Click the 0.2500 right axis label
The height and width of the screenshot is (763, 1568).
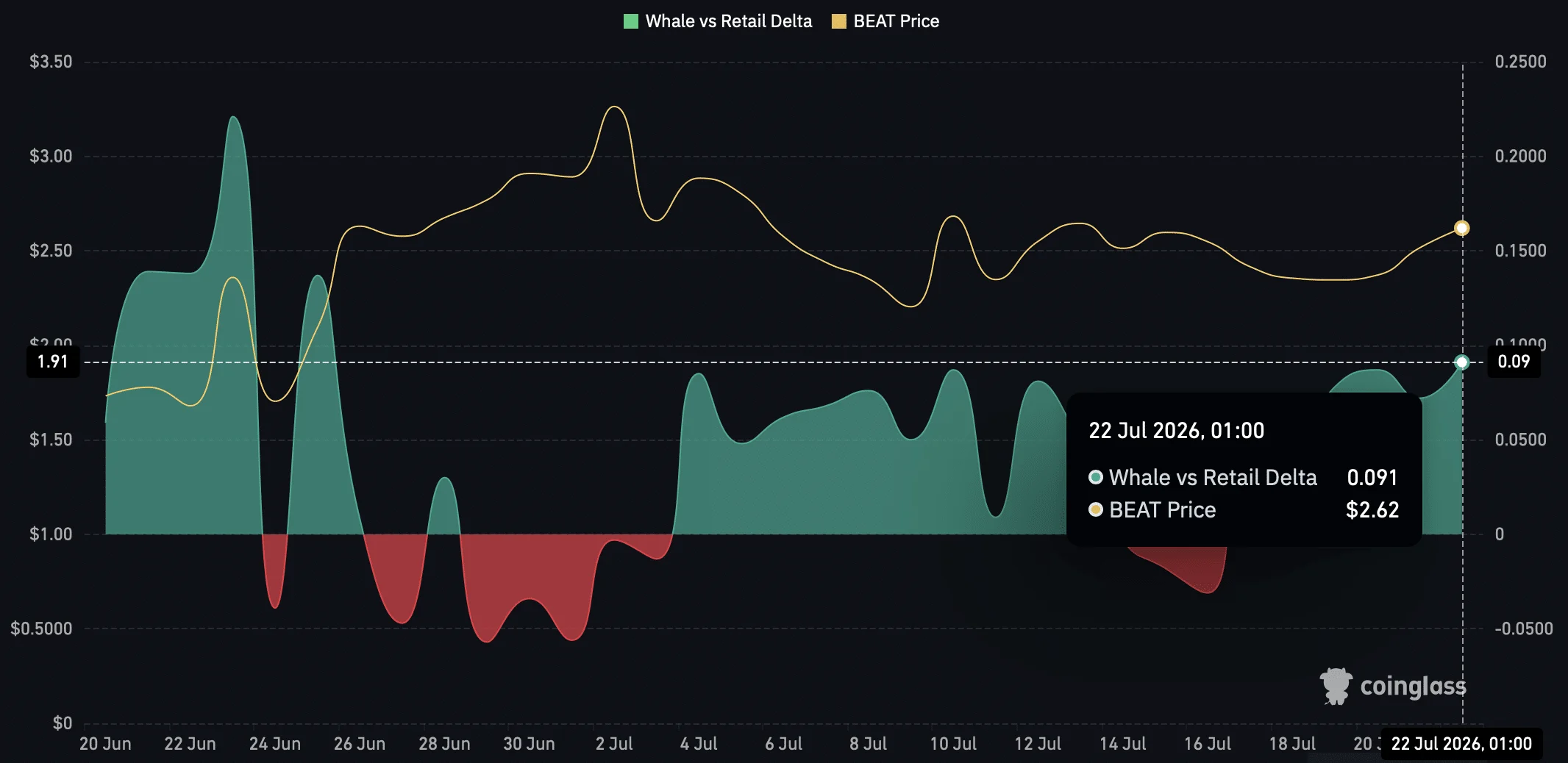tap(1520, 62)
